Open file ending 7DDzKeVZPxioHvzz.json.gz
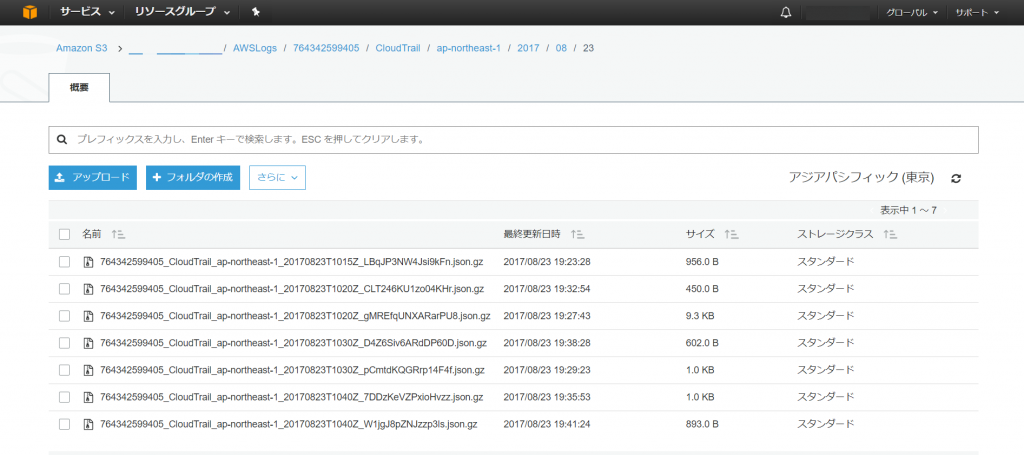The height and width of the screenshot is (455, 1024). tap(291, 397)
